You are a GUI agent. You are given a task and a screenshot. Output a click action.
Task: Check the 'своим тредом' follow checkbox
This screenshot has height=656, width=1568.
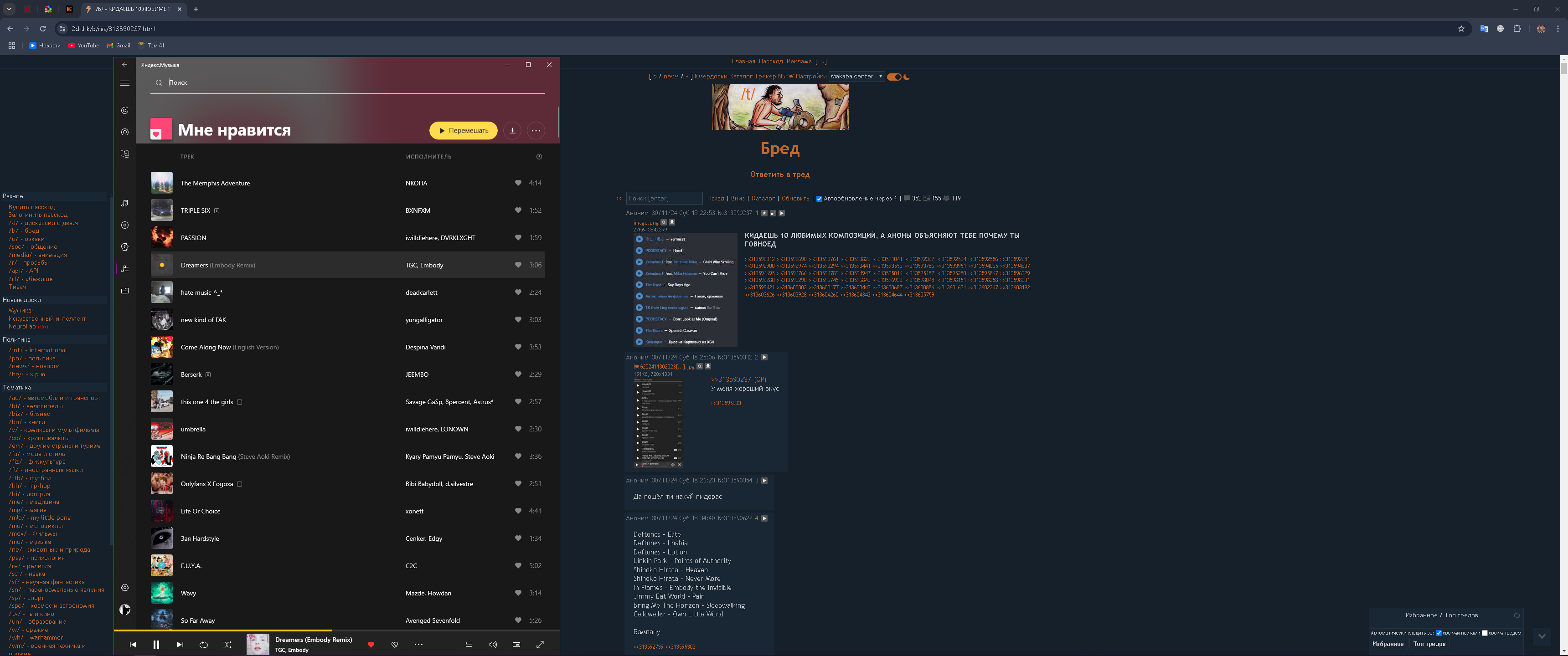click(1485, 633)
